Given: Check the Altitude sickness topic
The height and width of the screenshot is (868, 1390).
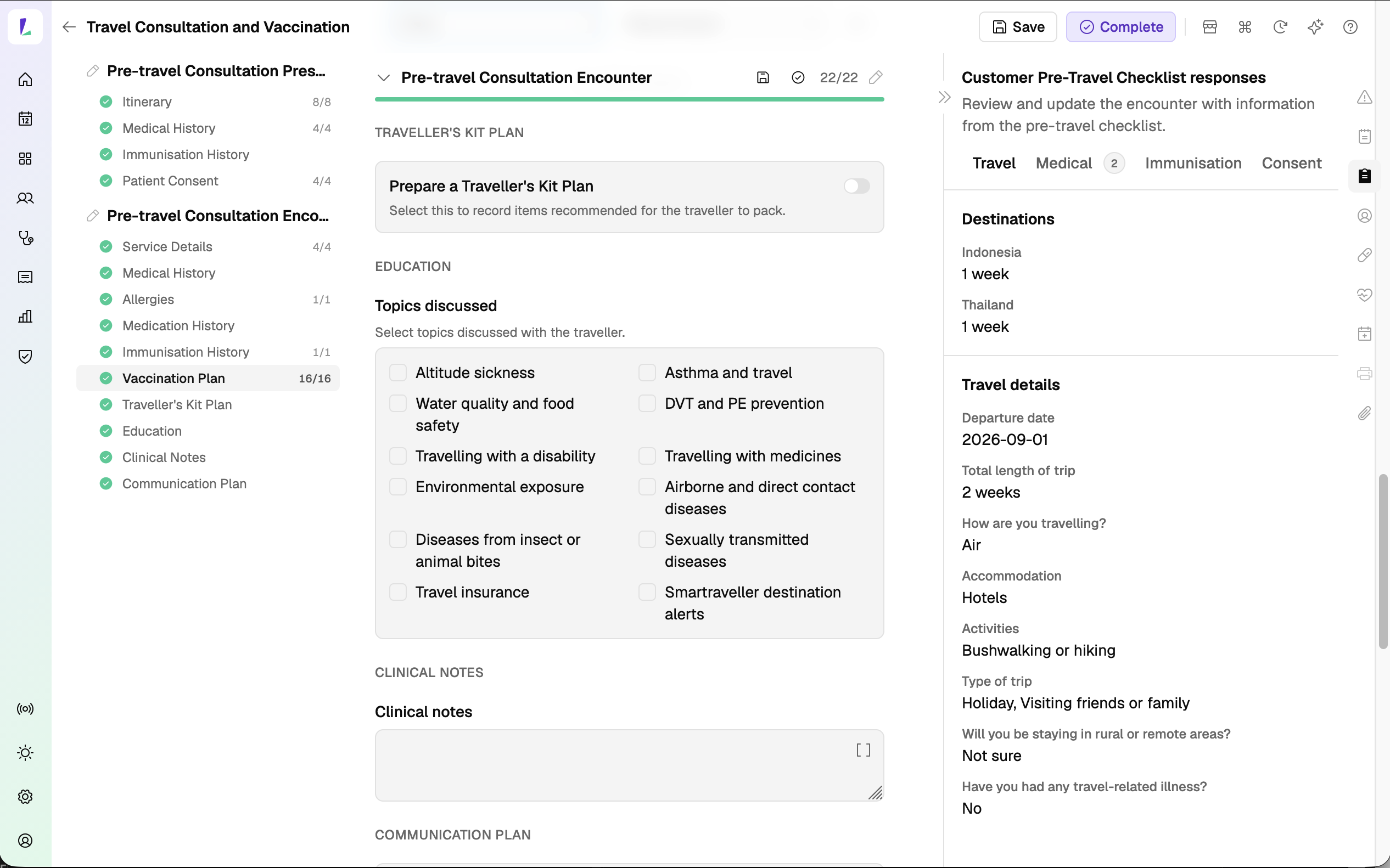Looking at the screenshot, I should tap(398, 373).
